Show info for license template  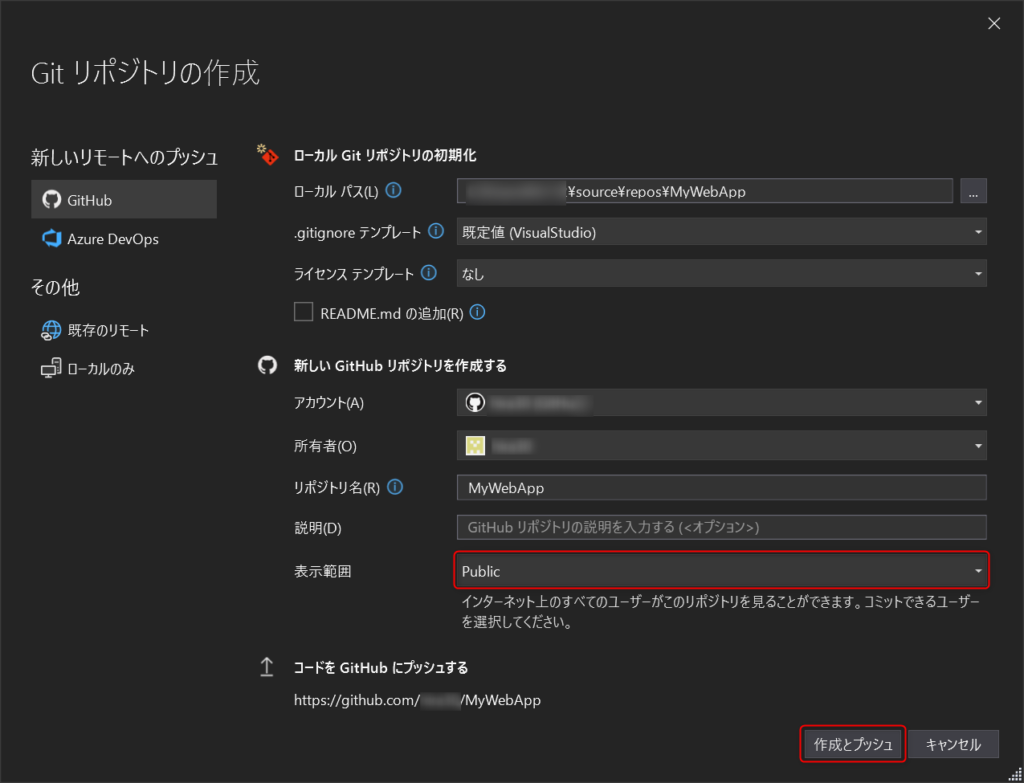(x=428, y=273)
